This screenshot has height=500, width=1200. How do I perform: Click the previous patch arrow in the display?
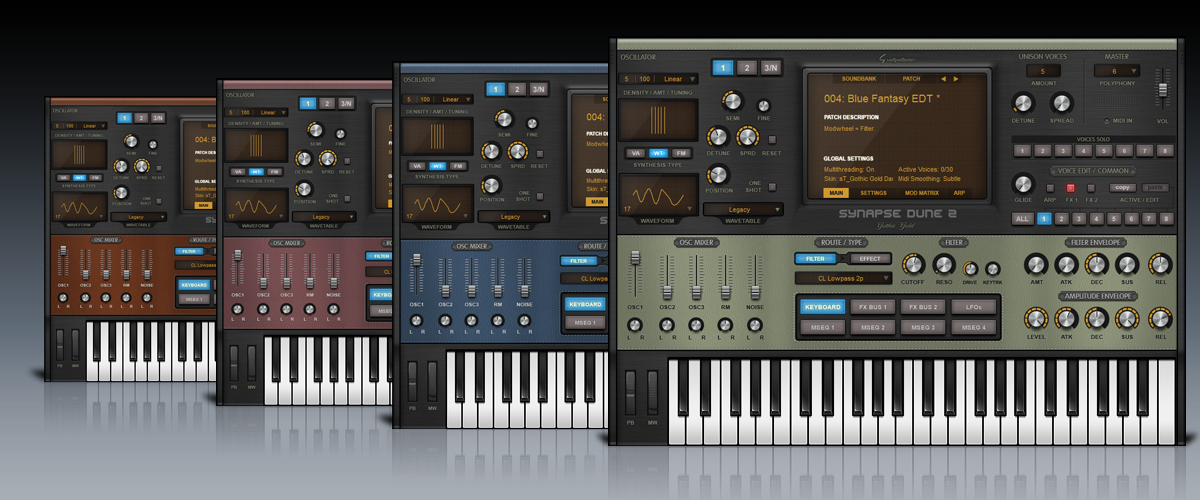[x=941, y=78]
